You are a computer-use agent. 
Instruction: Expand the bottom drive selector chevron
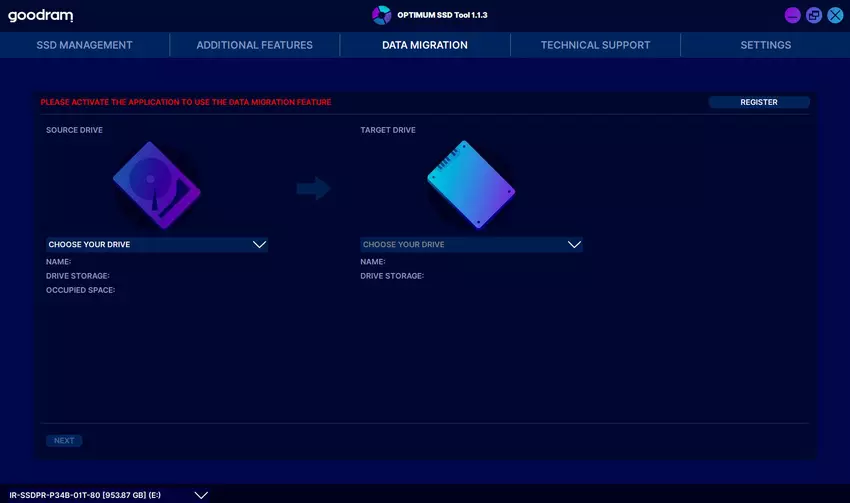coord(201,495)
